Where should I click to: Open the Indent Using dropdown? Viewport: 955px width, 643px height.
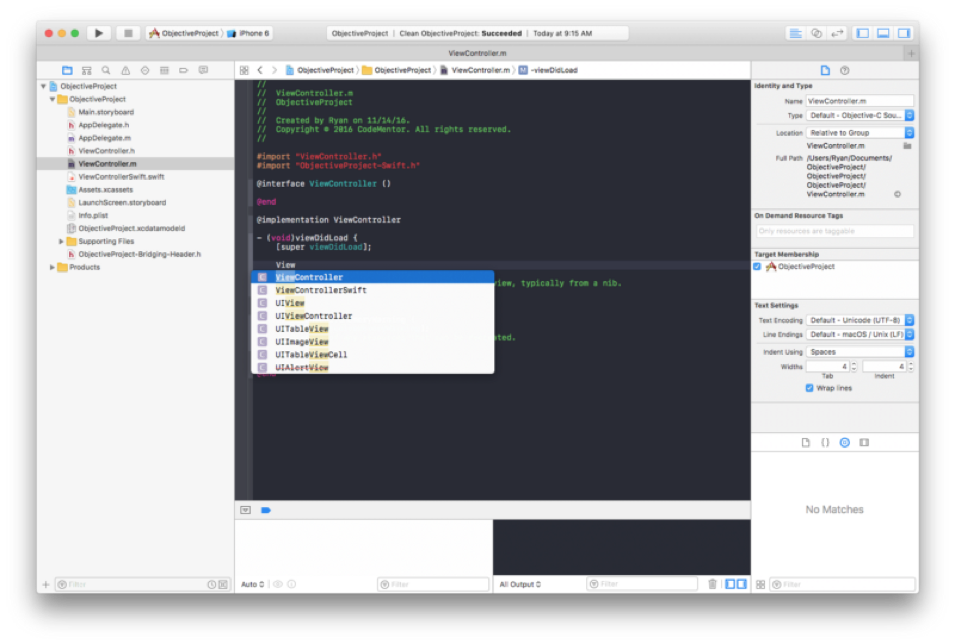pyautogui.click(x=860, y=352)
